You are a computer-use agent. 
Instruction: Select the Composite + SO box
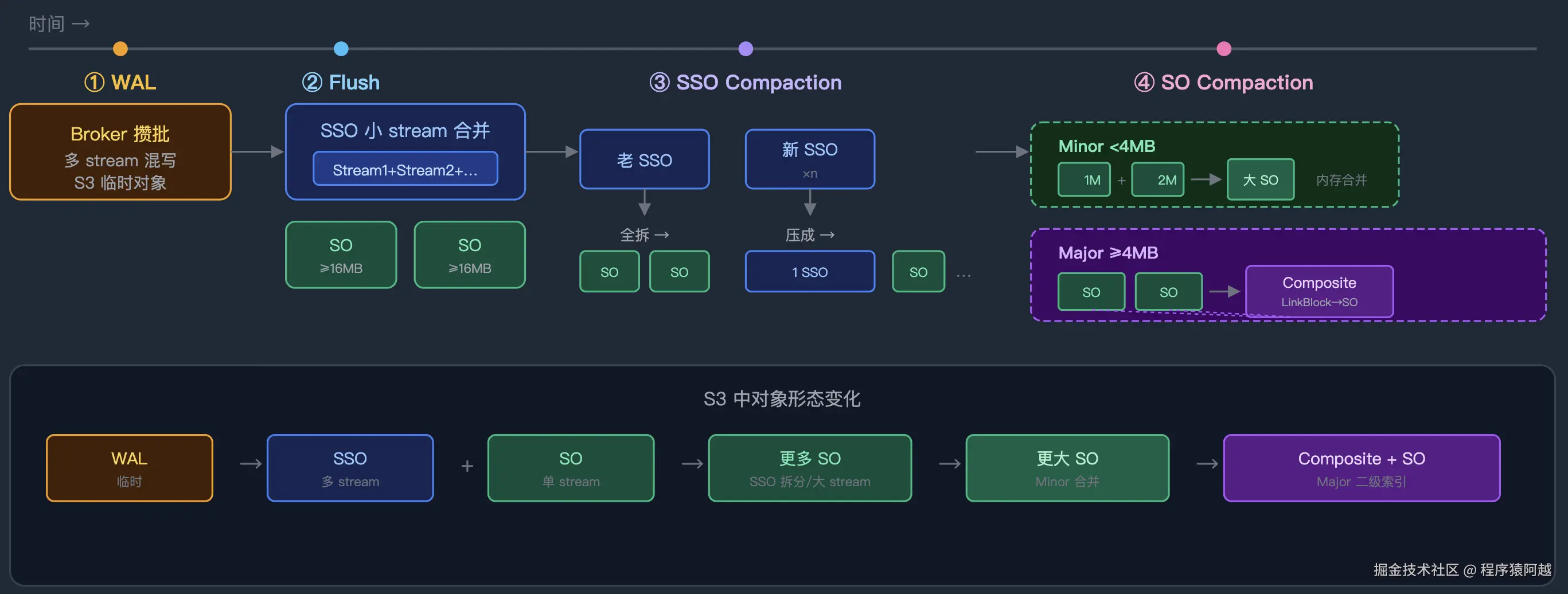point(1362,468)
